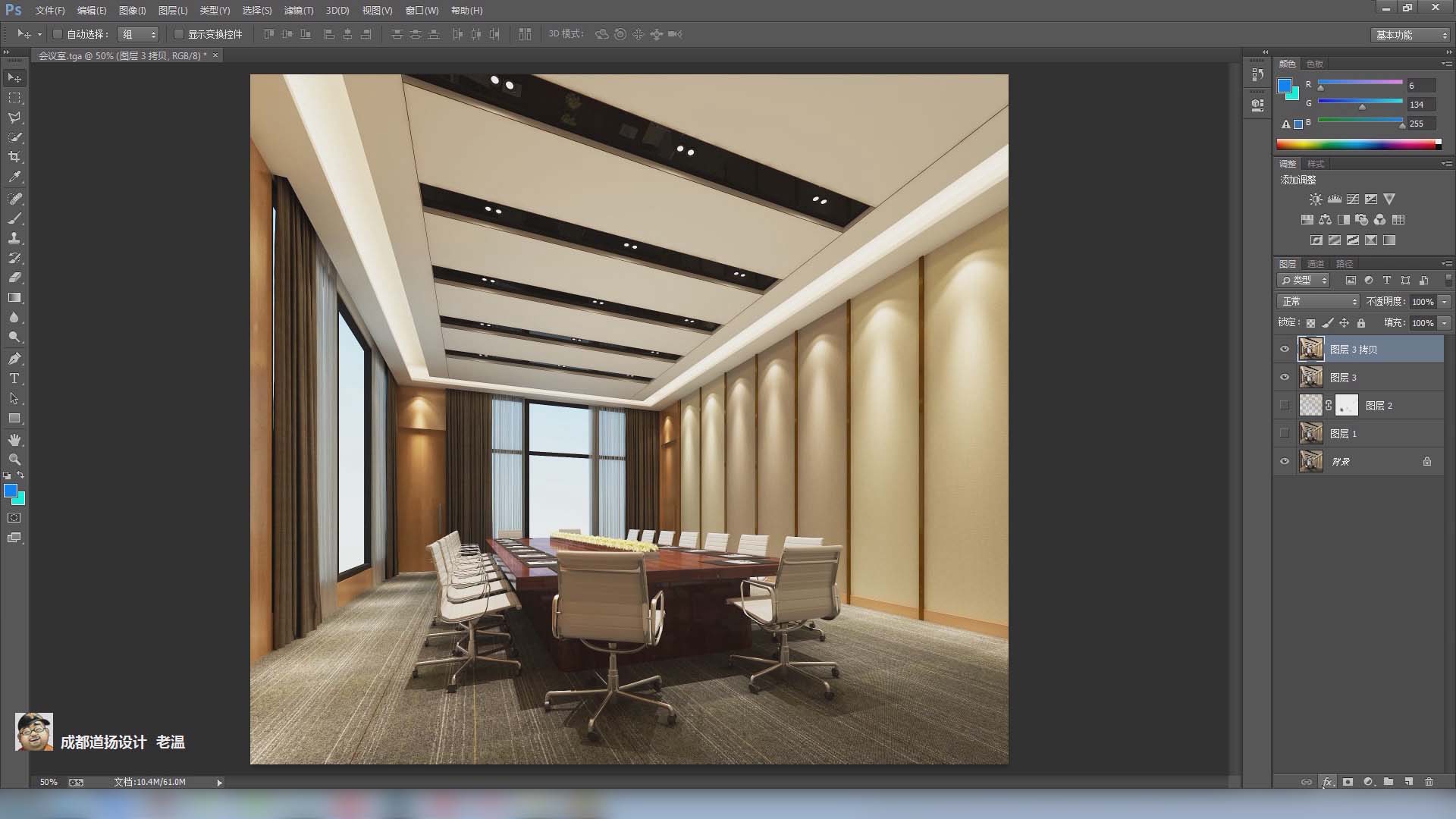Open the 图像(I) menu
The image size is (1456, 819).
(132, 11)
